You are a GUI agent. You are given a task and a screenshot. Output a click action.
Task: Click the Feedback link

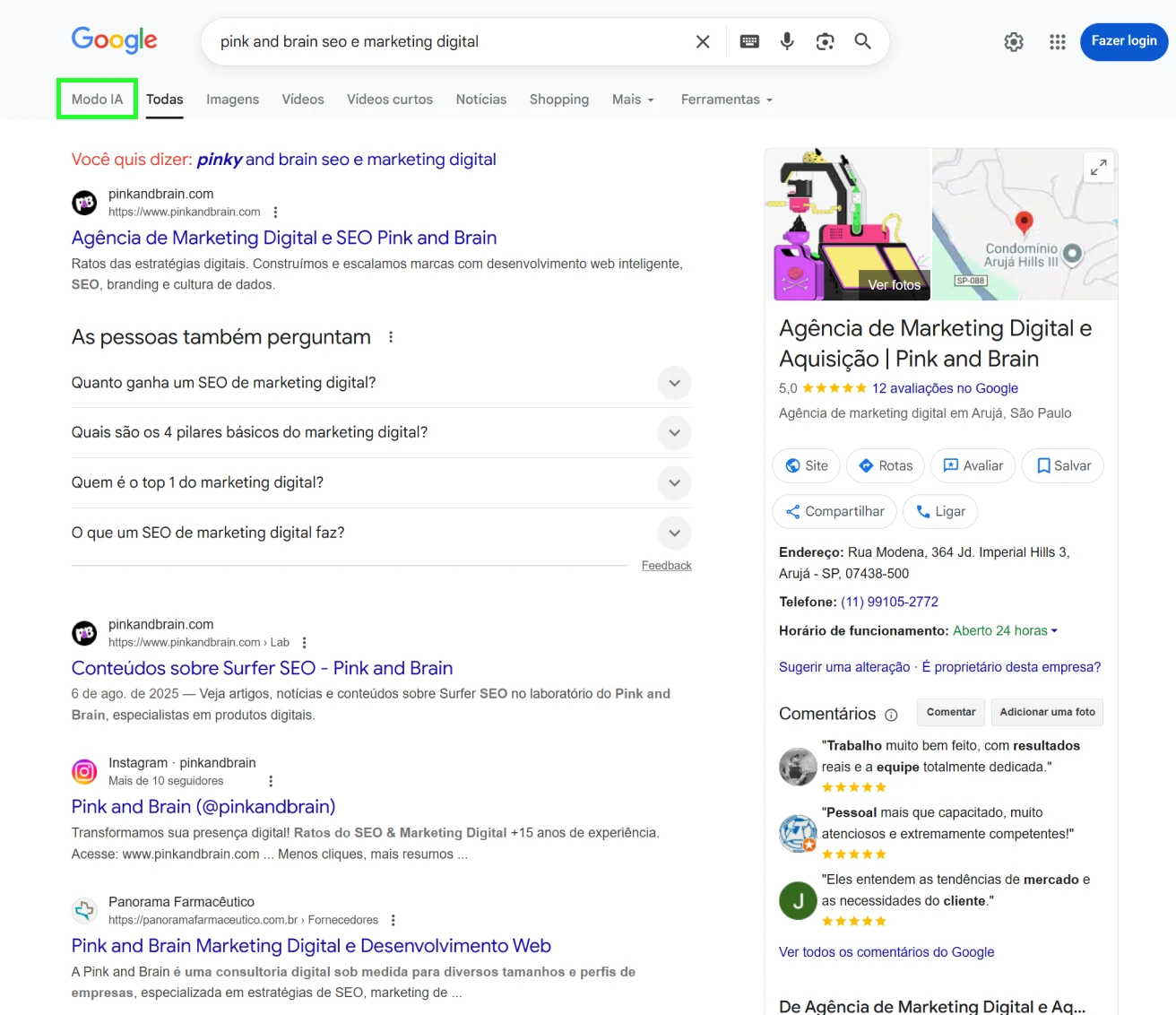[x=666, y=566]
